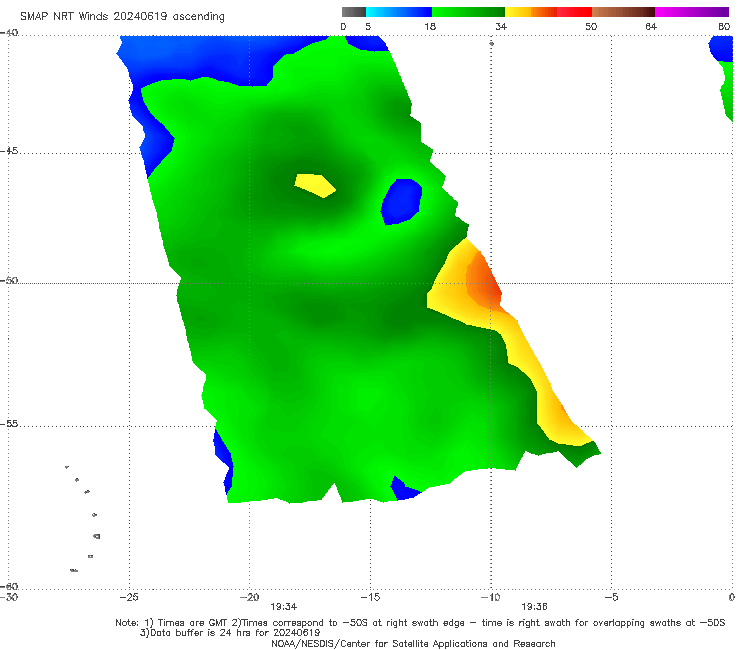Click the blue oval low-wind patch

coord(401,202)
